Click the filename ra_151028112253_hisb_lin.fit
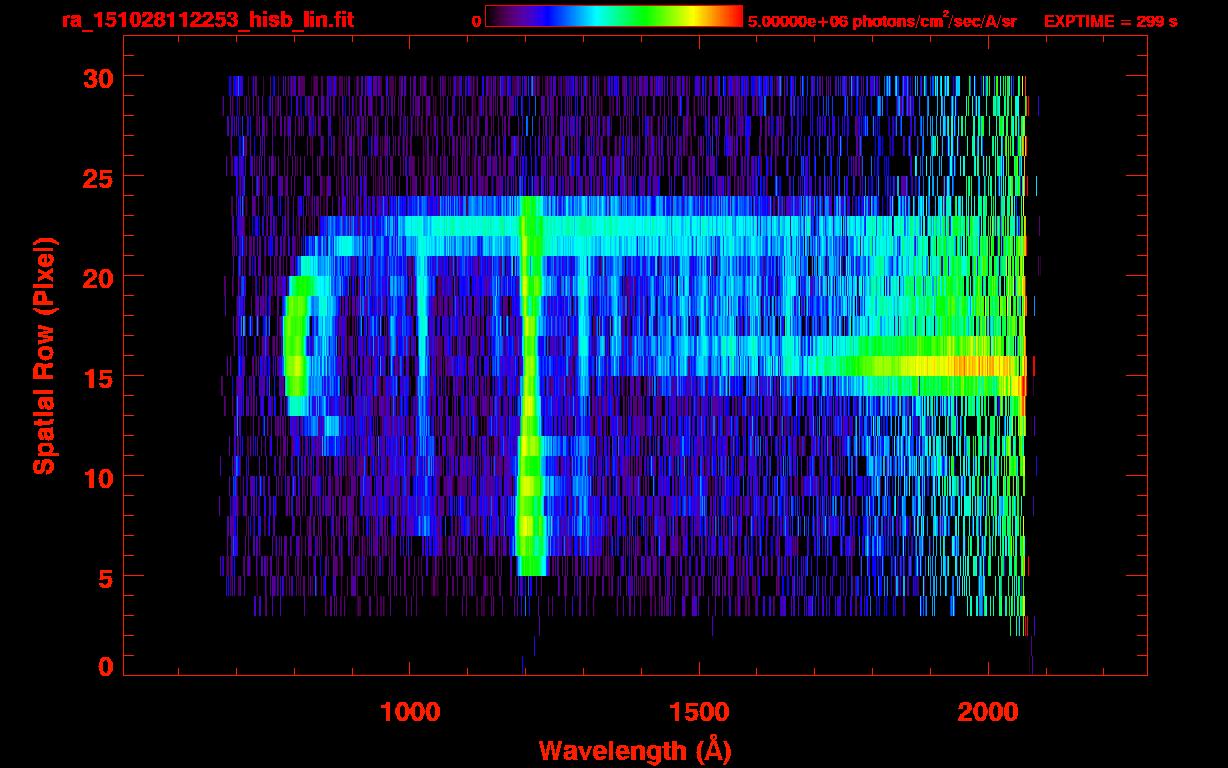 [x=207, y=19]
